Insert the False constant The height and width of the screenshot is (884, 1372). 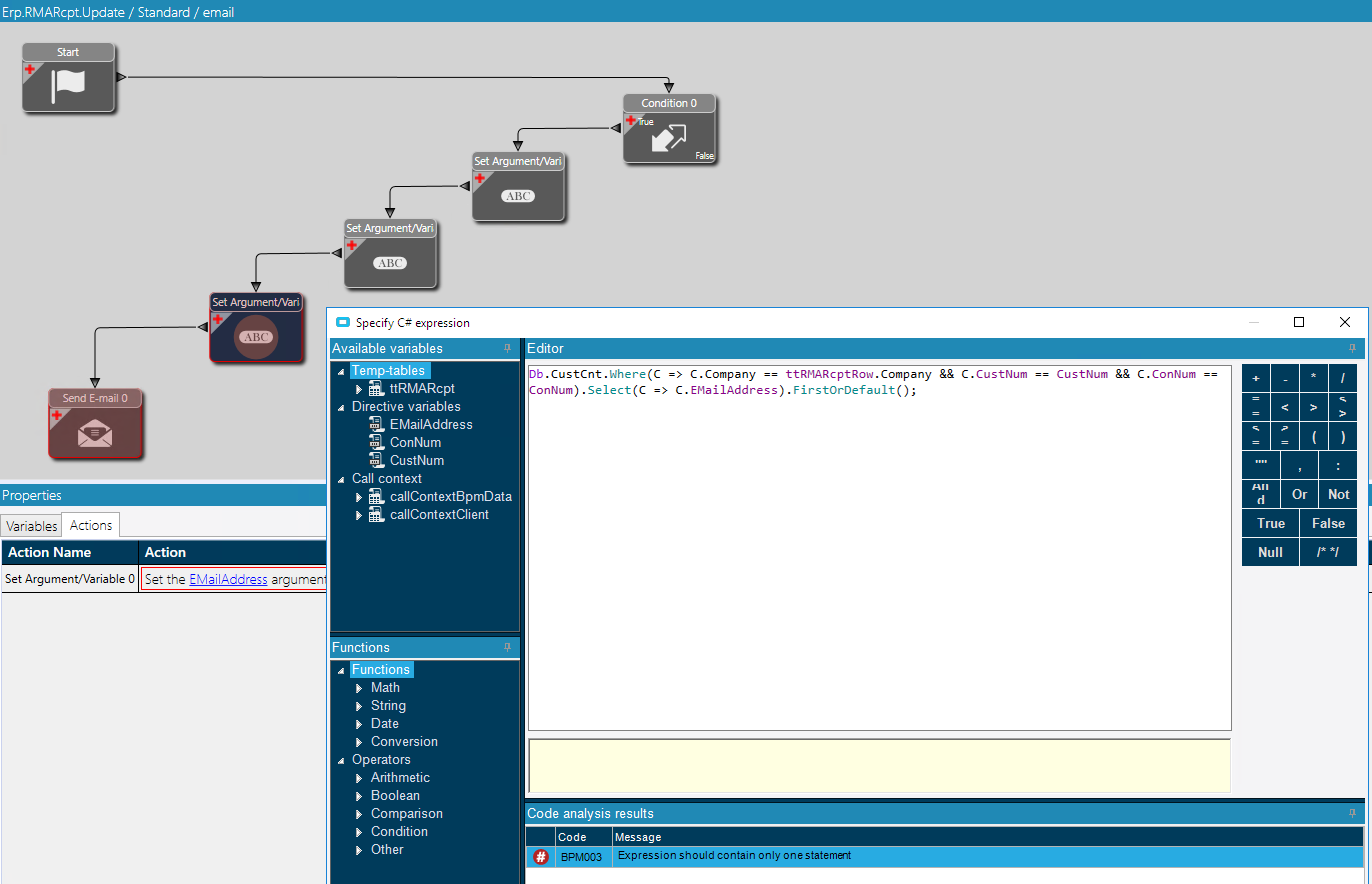click(1329, 523)
